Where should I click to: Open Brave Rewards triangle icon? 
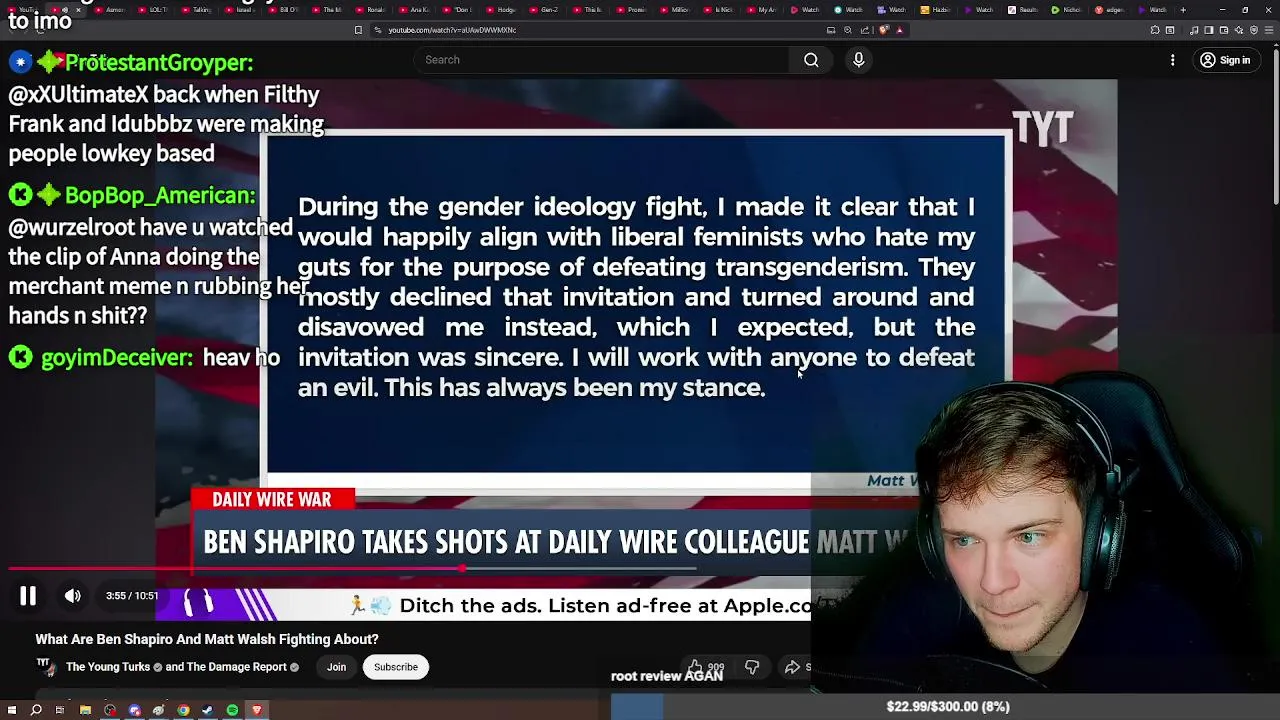899,30
